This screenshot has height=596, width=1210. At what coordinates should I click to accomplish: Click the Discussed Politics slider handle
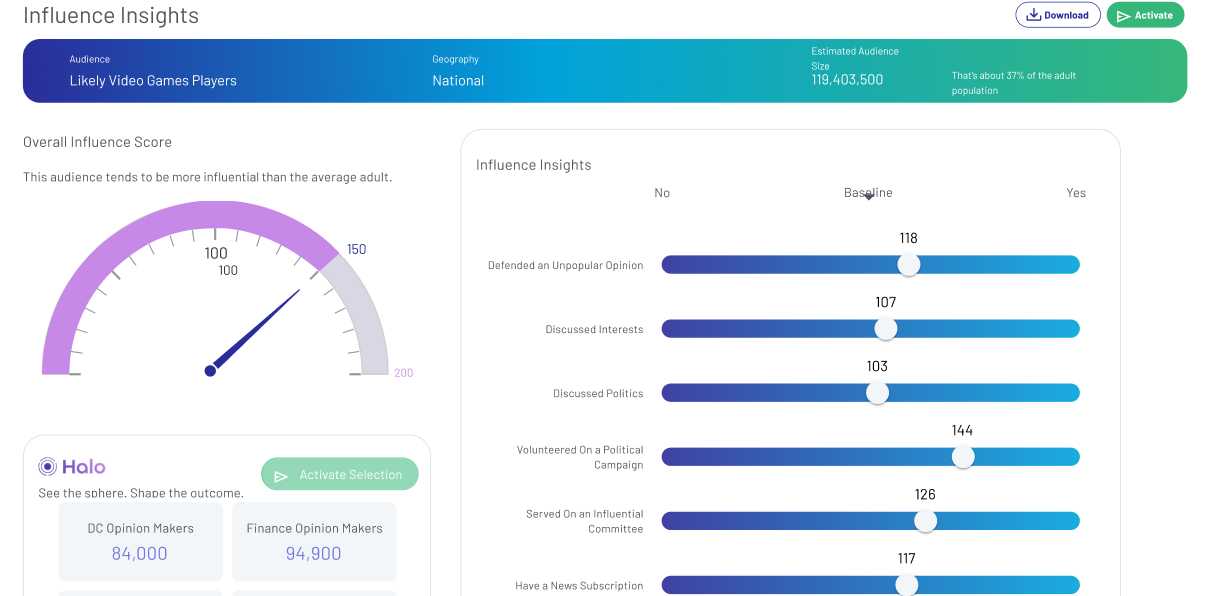877,393
